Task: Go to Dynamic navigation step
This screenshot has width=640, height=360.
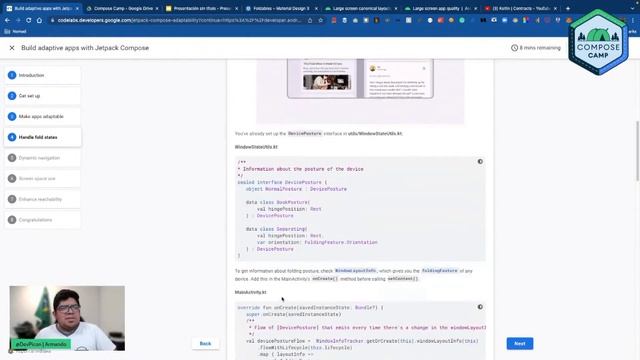Action: click(43, 158)
